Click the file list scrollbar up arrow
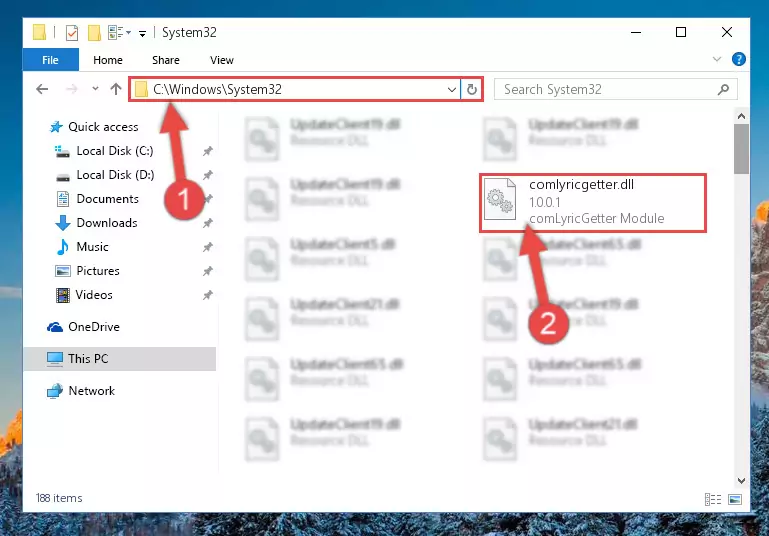Image resolution: width=769 pixels, height=536 pixels. (x=741, y=116)
